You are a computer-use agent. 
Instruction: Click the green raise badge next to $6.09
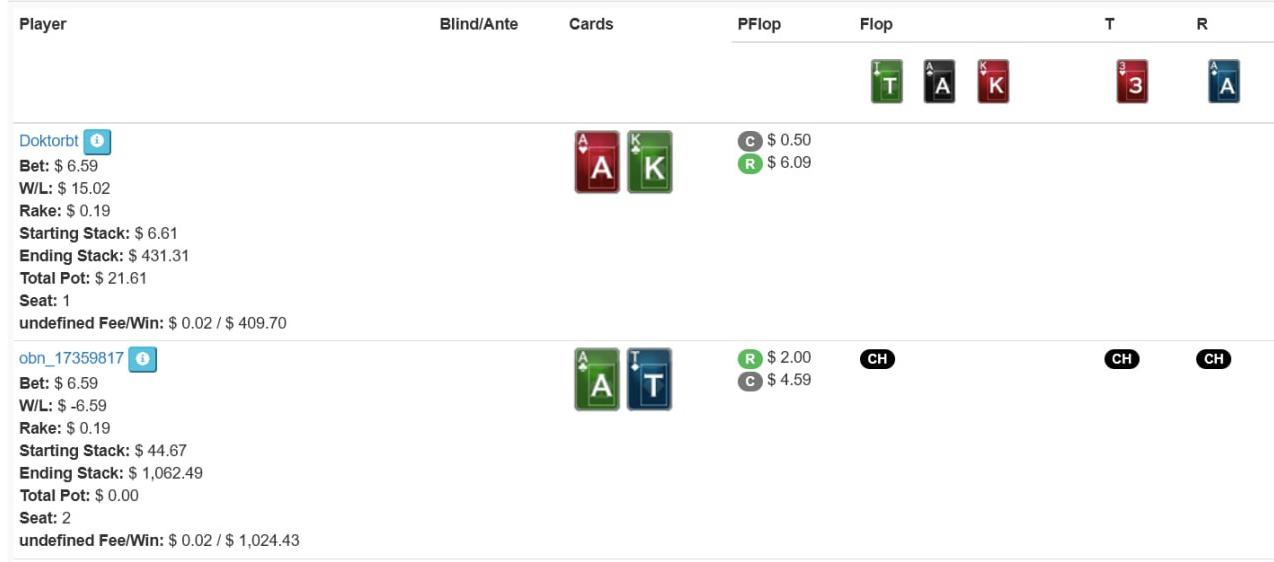pyautogui.click(x=750, y=163)
